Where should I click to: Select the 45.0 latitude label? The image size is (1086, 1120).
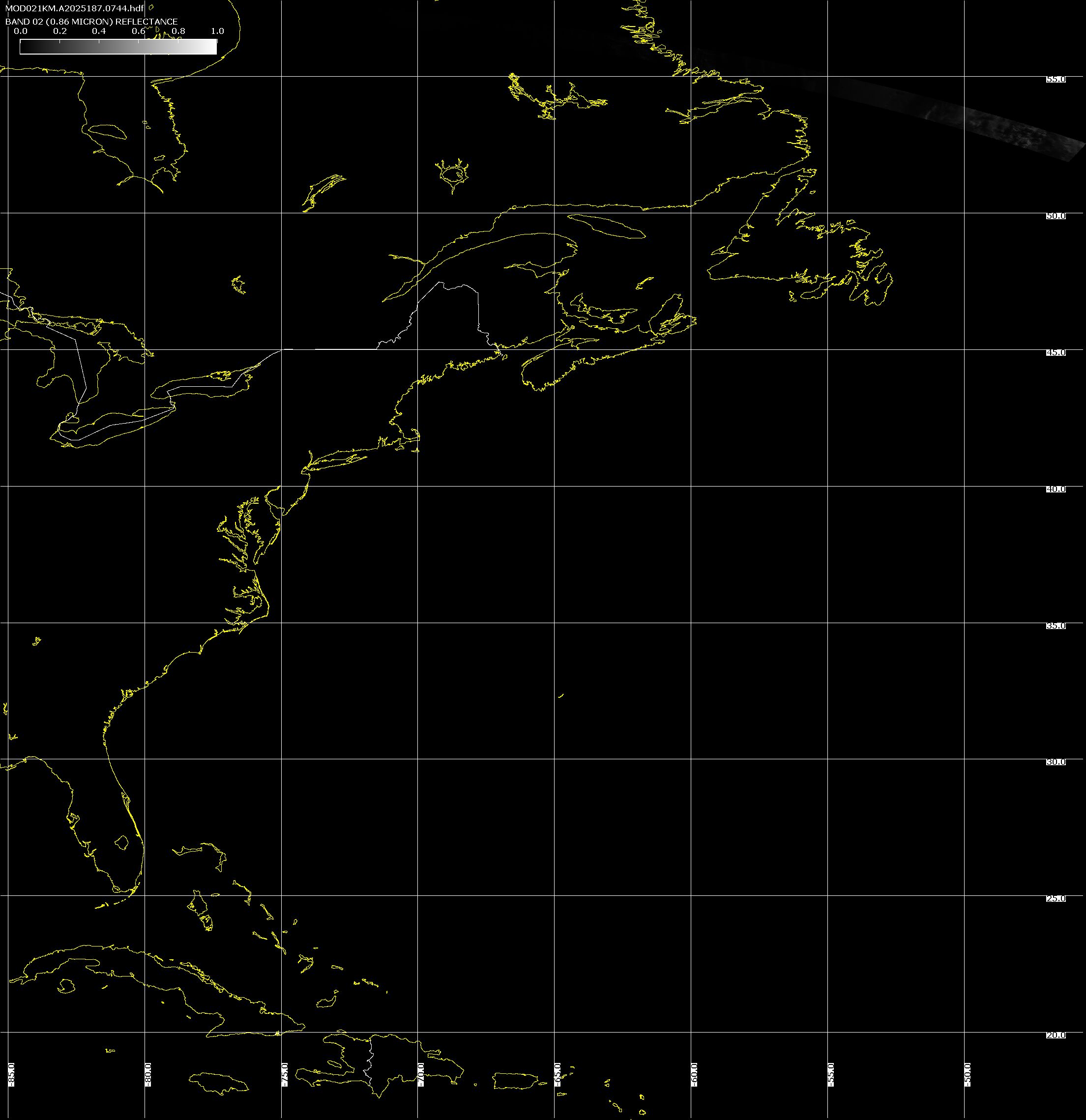pos(1056,352)
